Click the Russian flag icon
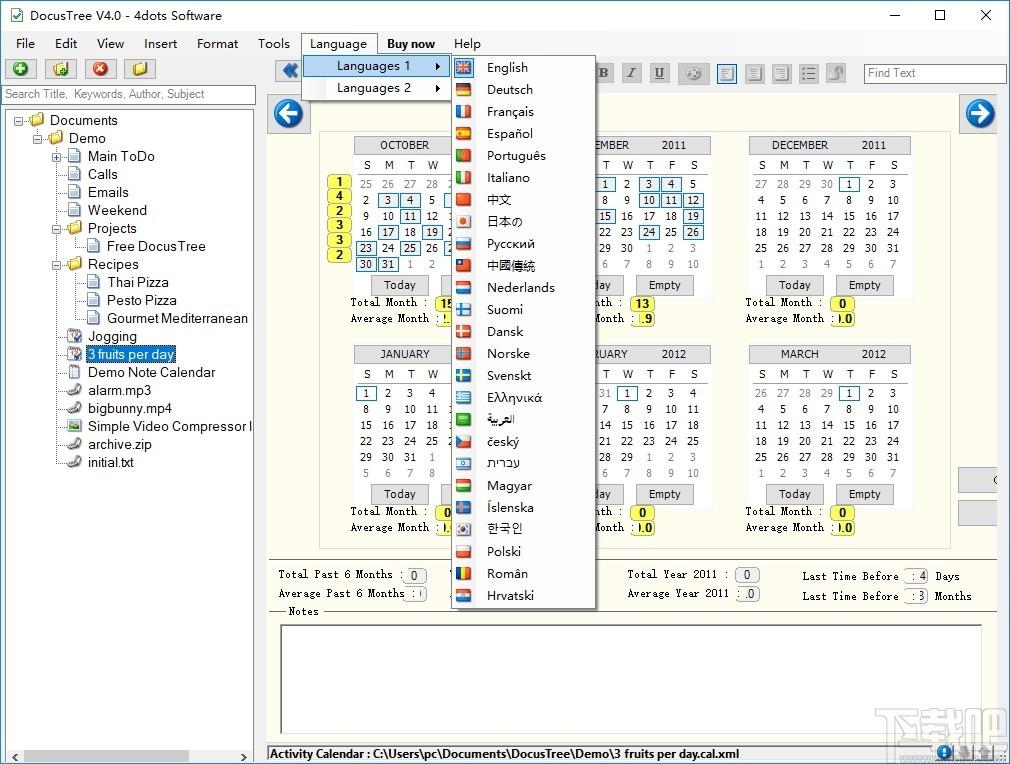Image resolution: width=1010 pixels, height=764 pixels. pos(463,244)
